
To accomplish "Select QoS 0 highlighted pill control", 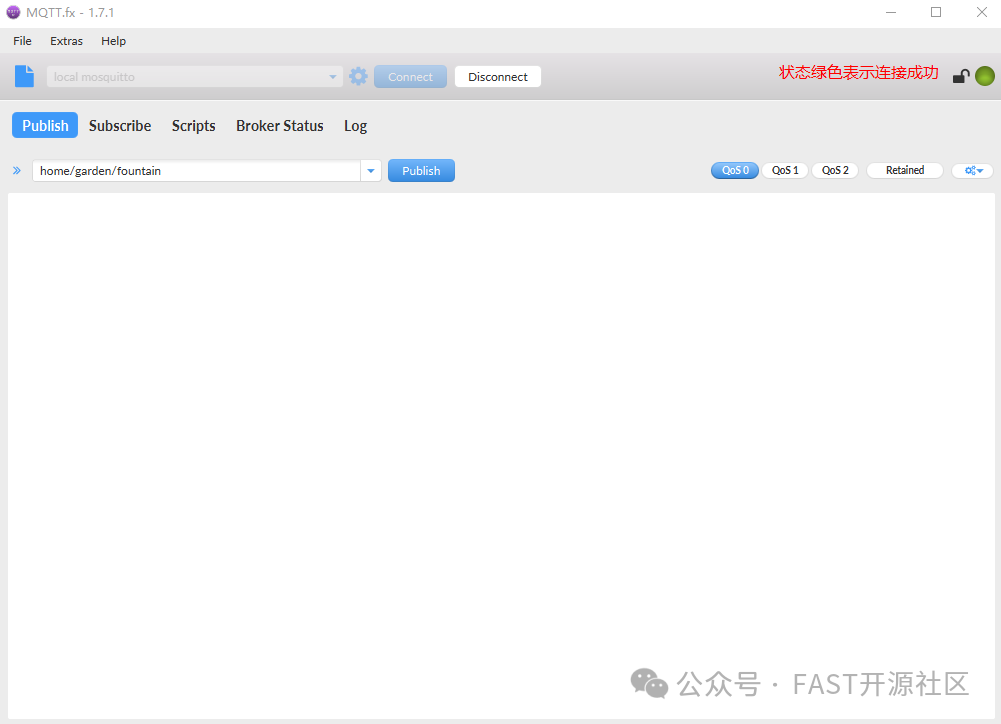I will coord(734,170).
